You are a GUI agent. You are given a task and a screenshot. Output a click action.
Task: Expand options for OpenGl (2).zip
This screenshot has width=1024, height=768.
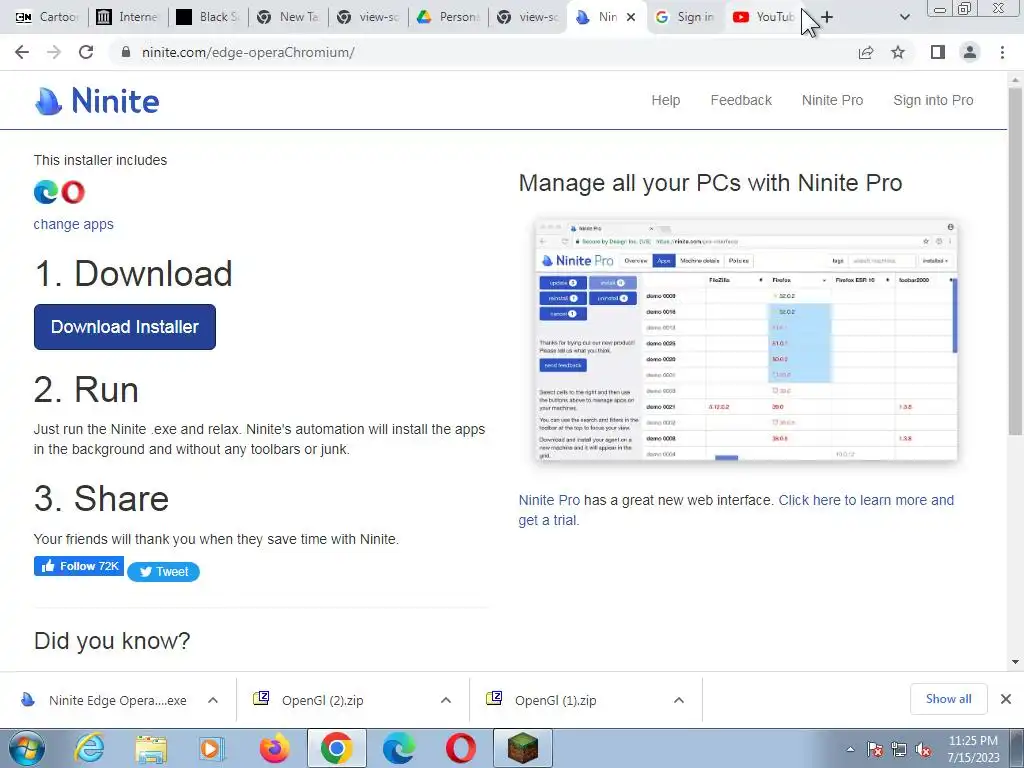click(446, 700)
